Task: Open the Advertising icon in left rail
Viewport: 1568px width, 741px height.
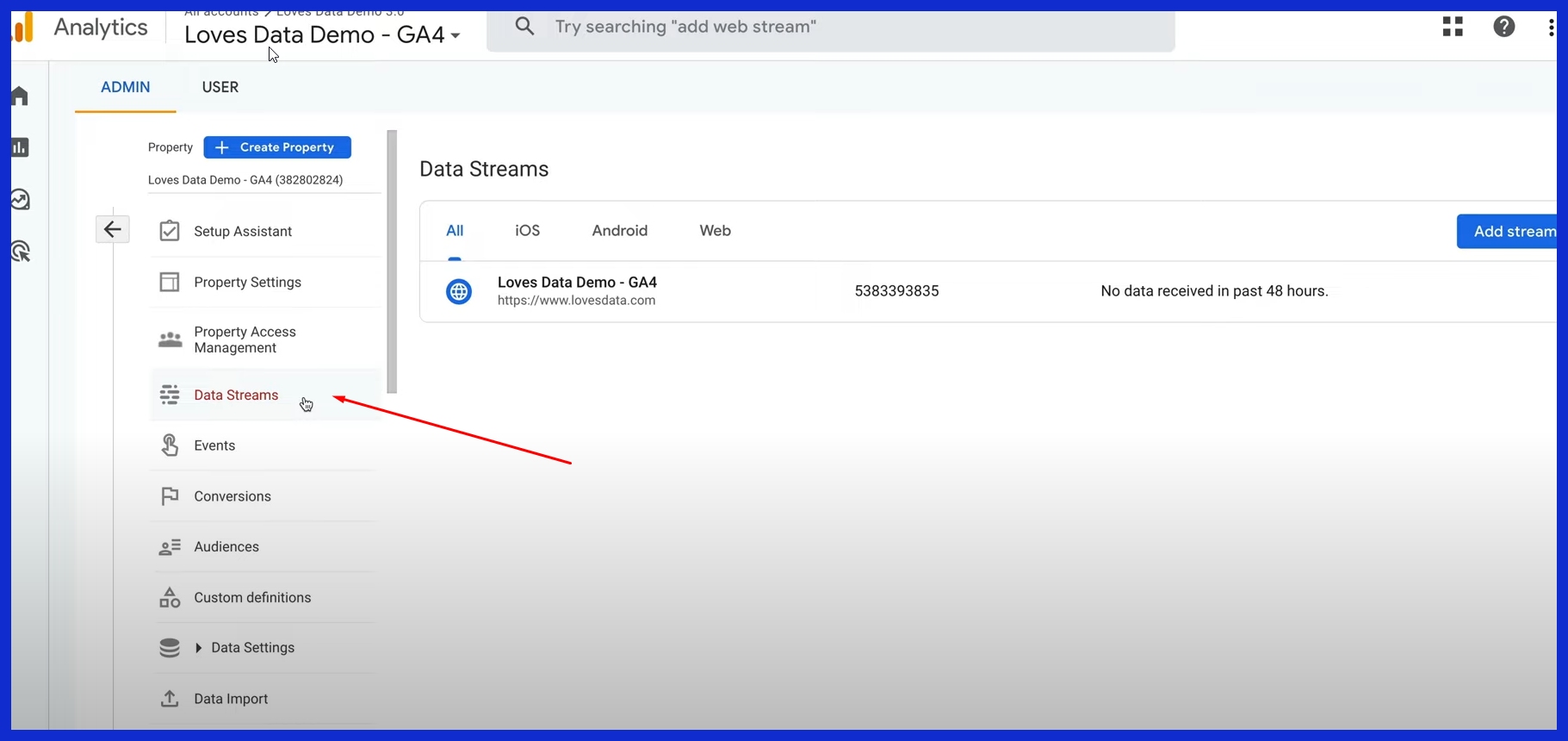Action: pyautogui.click(x=20, y=252)
